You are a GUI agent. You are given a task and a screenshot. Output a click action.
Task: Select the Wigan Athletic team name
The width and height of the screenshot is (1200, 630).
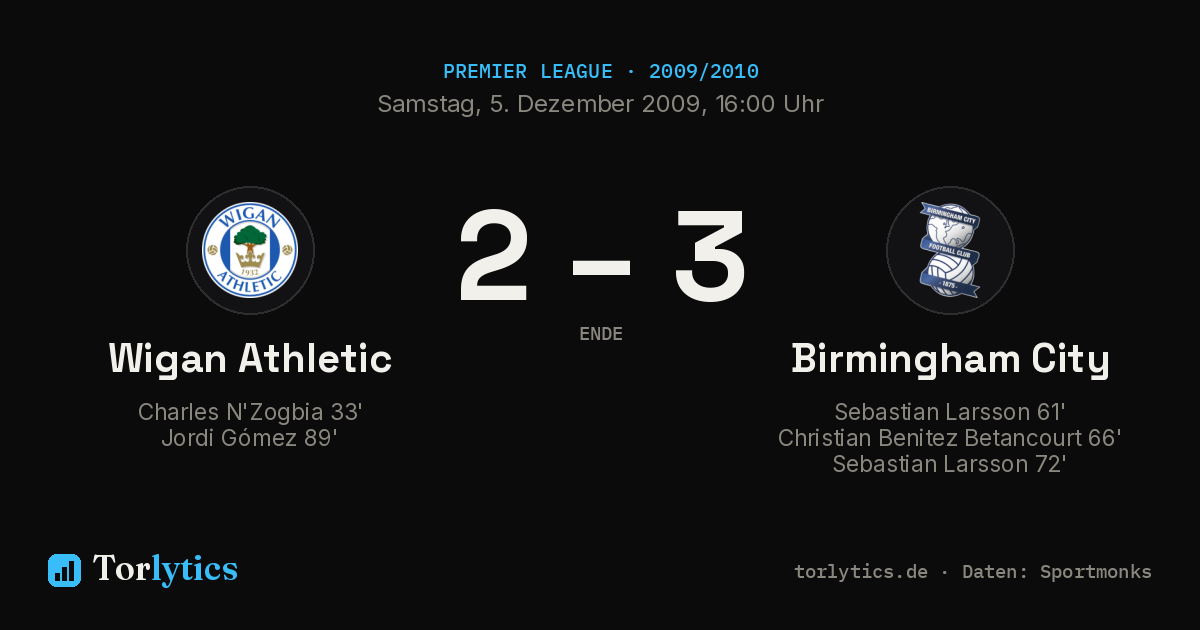tap(250, 358)
